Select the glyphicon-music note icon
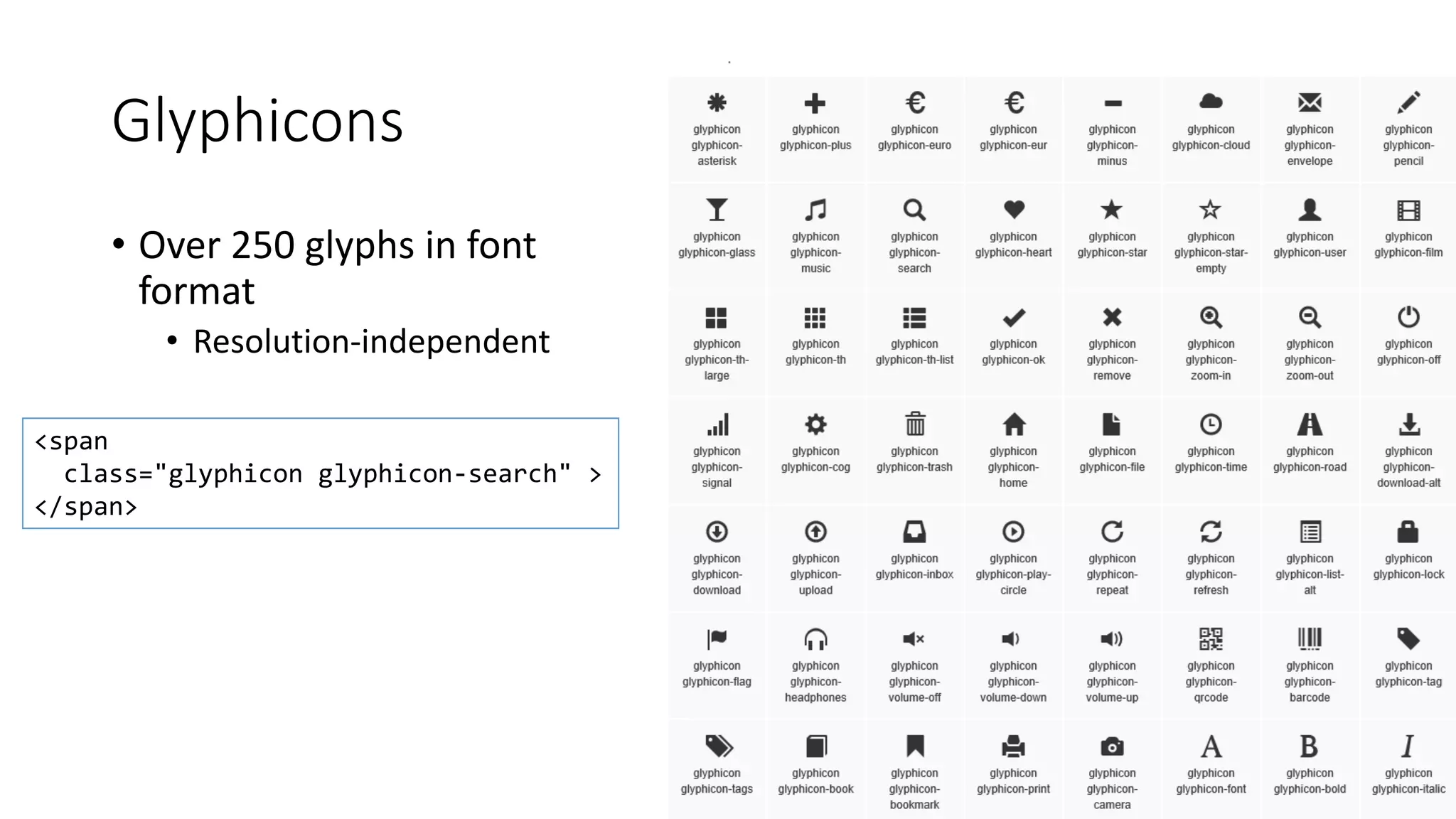This screenshot has width=1456, height=819. (x=815, y=210)
